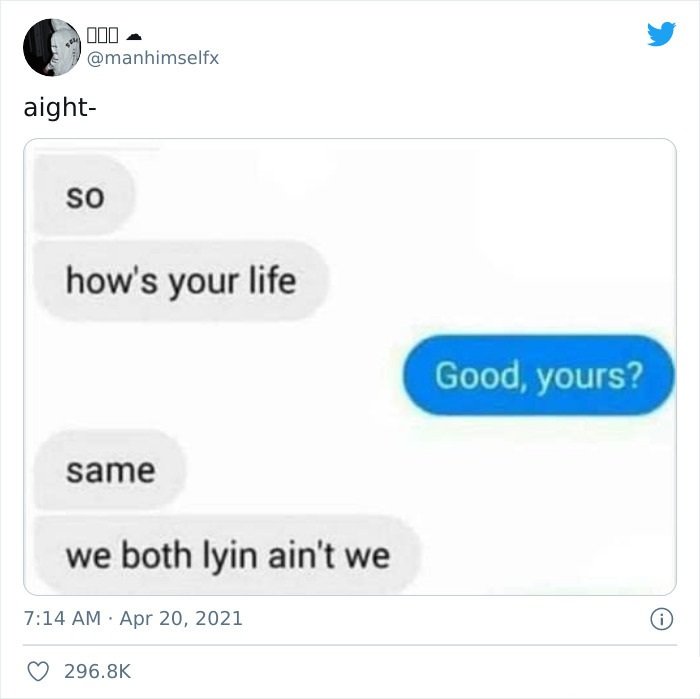
Task: Open the tweet info icon
Action: pyautogui.click(x=661, y=619)
